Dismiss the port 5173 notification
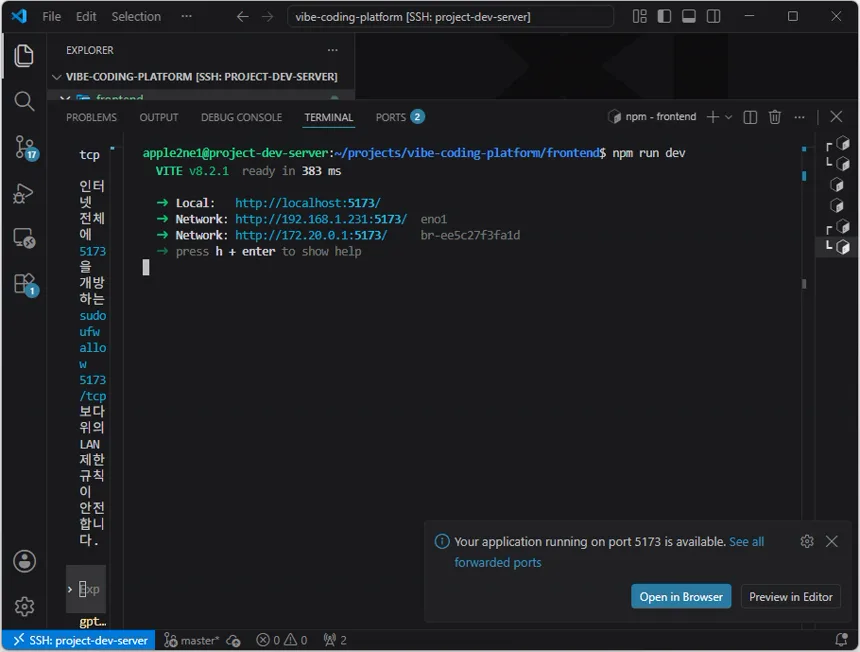This screenshot has width=860, height=652. point(831,541)
